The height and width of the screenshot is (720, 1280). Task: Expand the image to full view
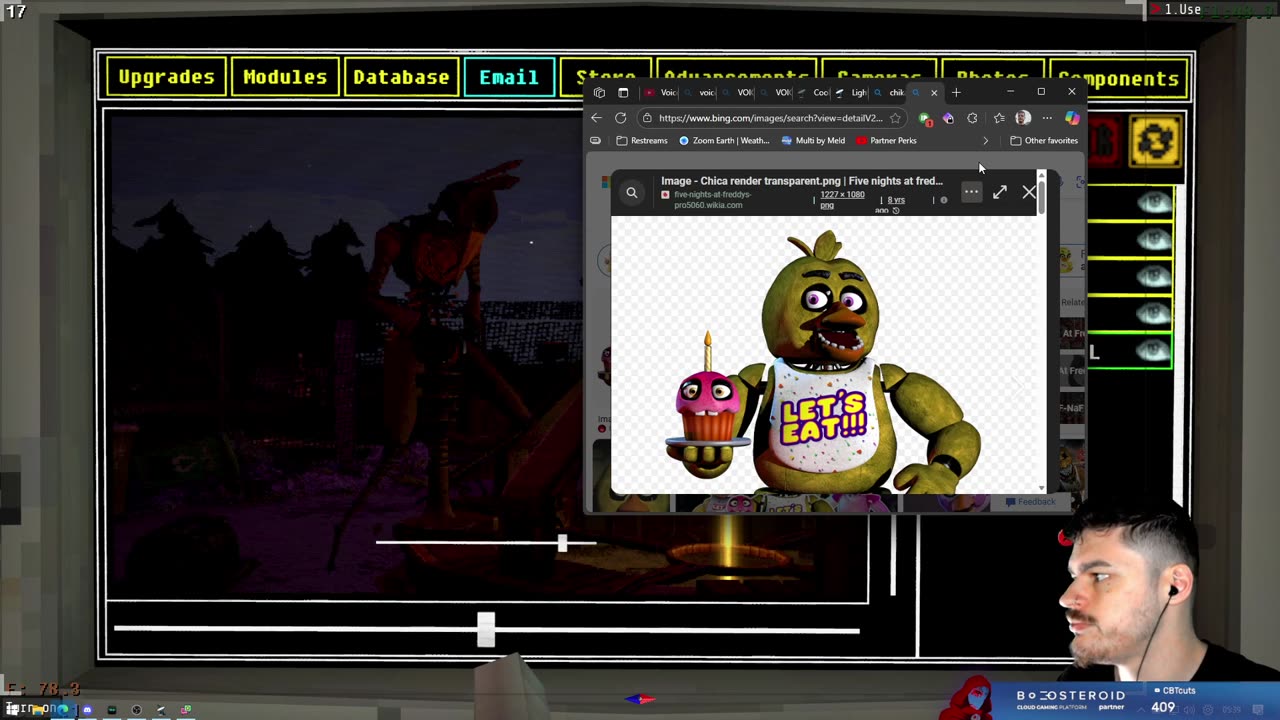point(1000,192)
